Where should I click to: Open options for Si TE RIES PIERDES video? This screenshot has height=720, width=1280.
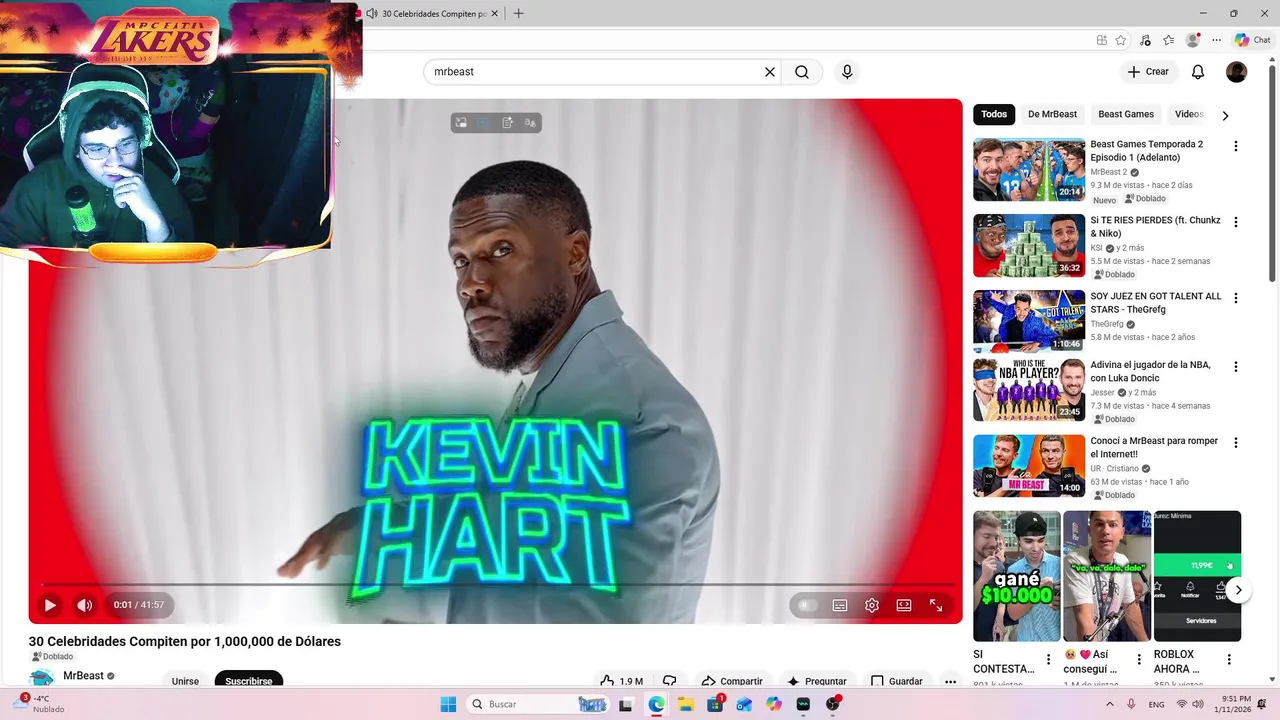click(1235, 222)
